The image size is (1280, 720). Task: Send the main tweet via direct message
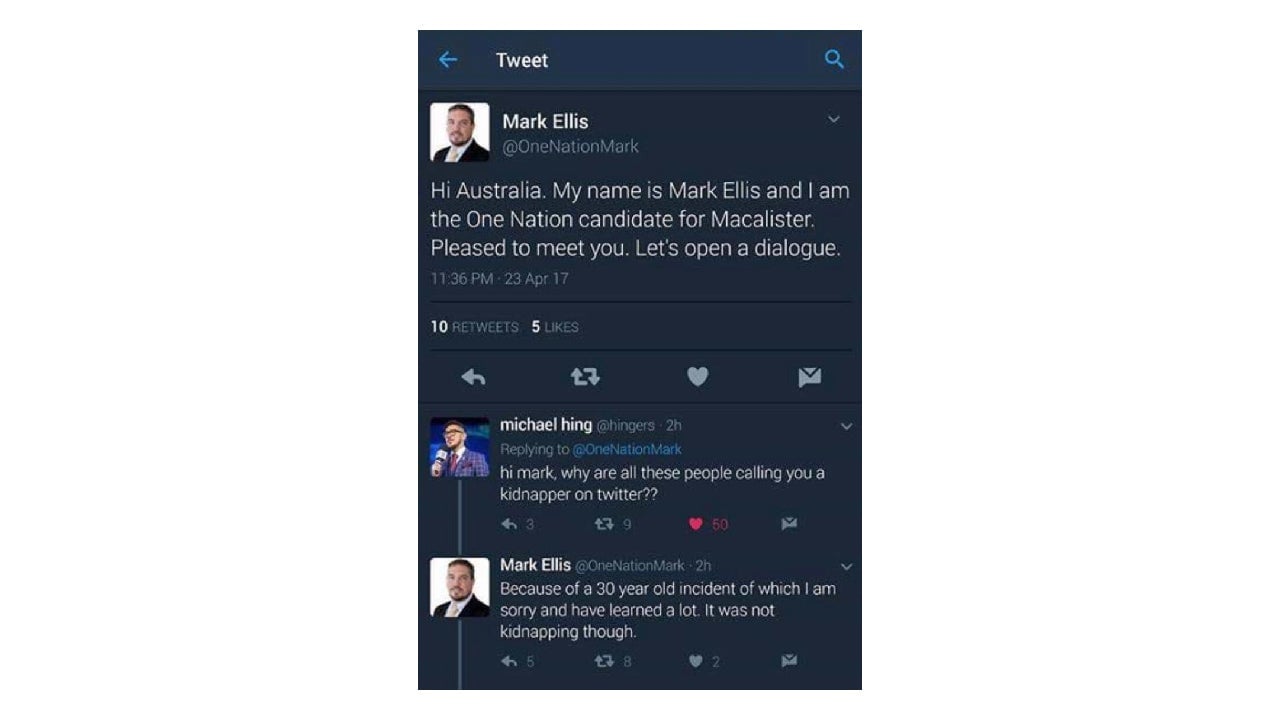click(810, 377)
